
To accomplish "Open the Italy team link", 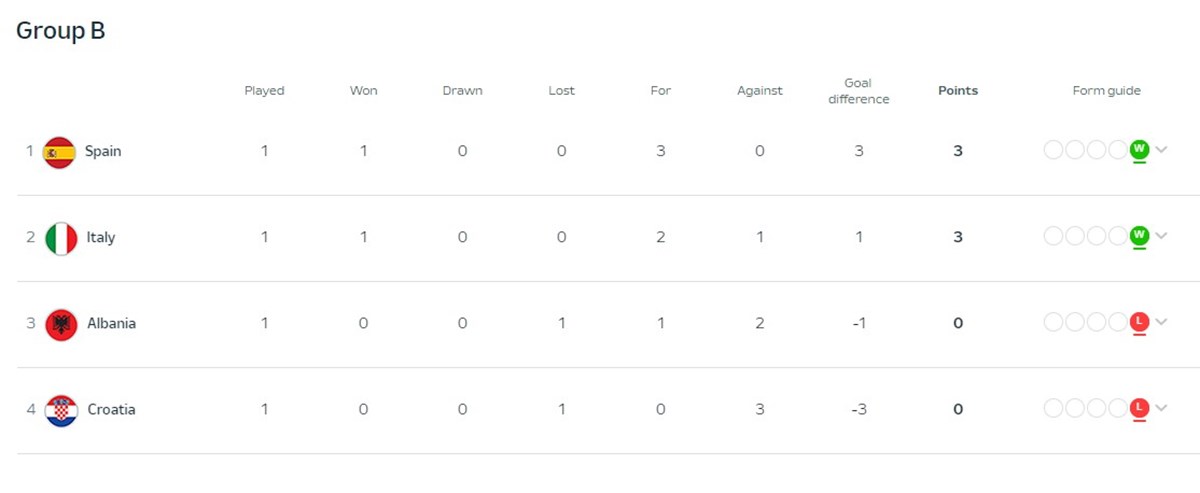I will click(x=101, y=238).
